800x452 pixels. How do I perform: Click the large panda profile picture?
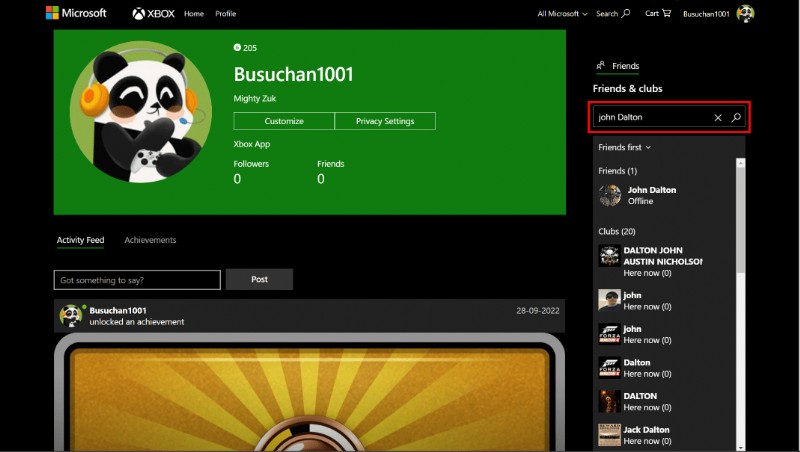(x=141, y=113)
